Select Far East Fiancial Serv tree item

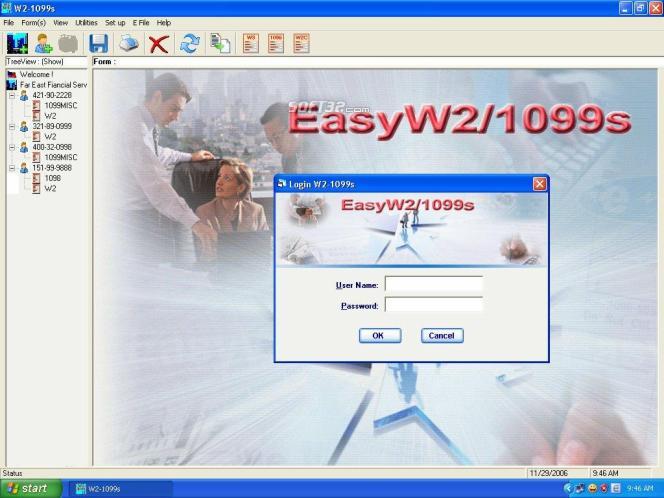(53, 85)
